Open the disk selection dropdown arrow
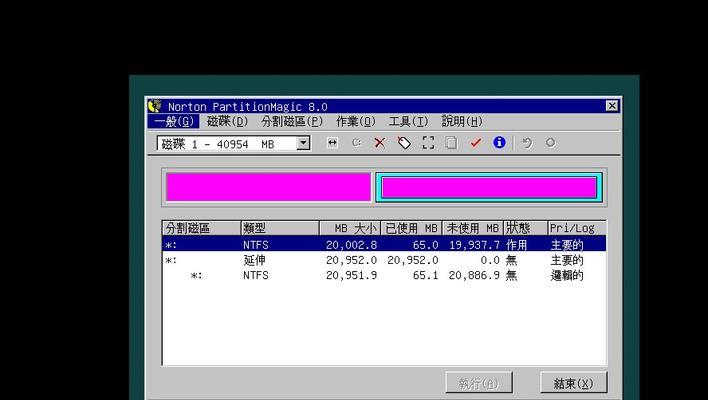Screen dimensions: 708x400 [303, 143]
